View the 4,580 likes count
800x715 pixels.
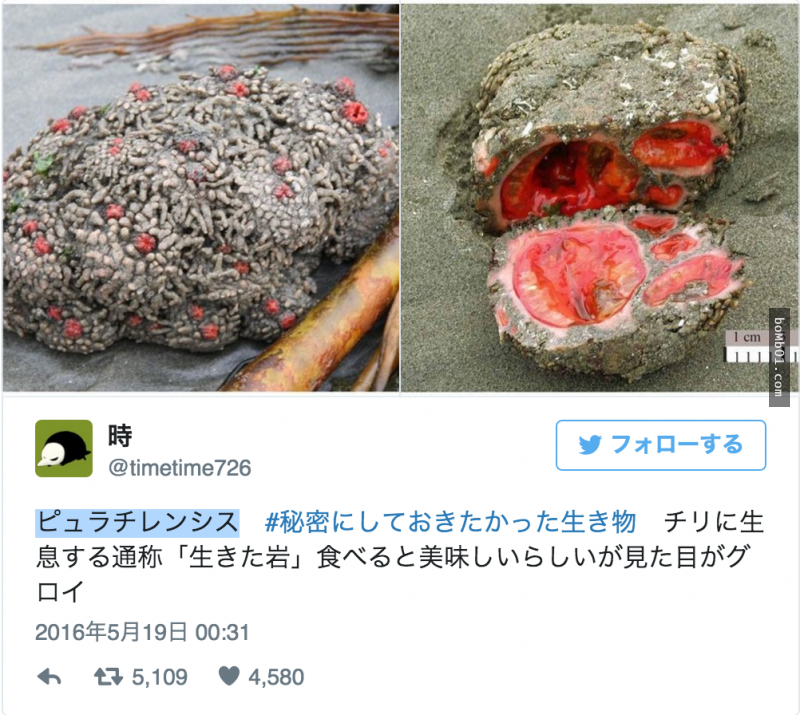276,677
